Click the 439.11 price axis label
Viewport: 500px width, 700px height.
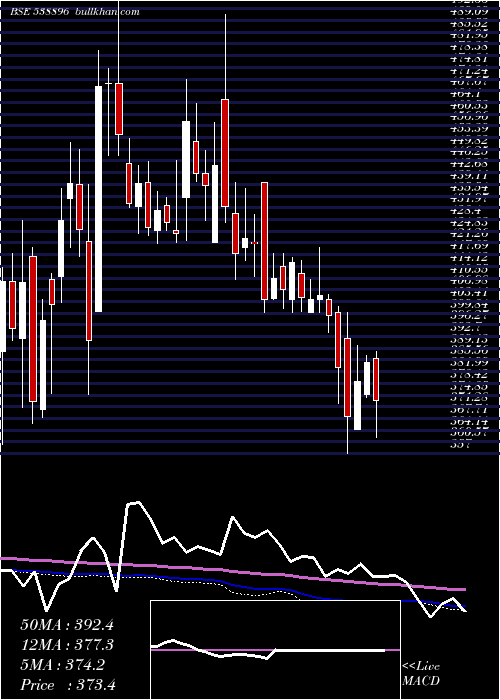point(468,176)
